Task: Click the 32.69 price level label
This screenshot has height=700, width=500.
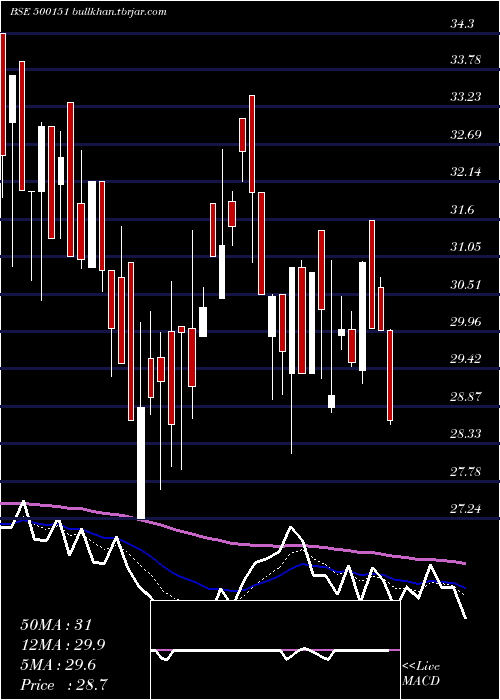Action: 466,134
